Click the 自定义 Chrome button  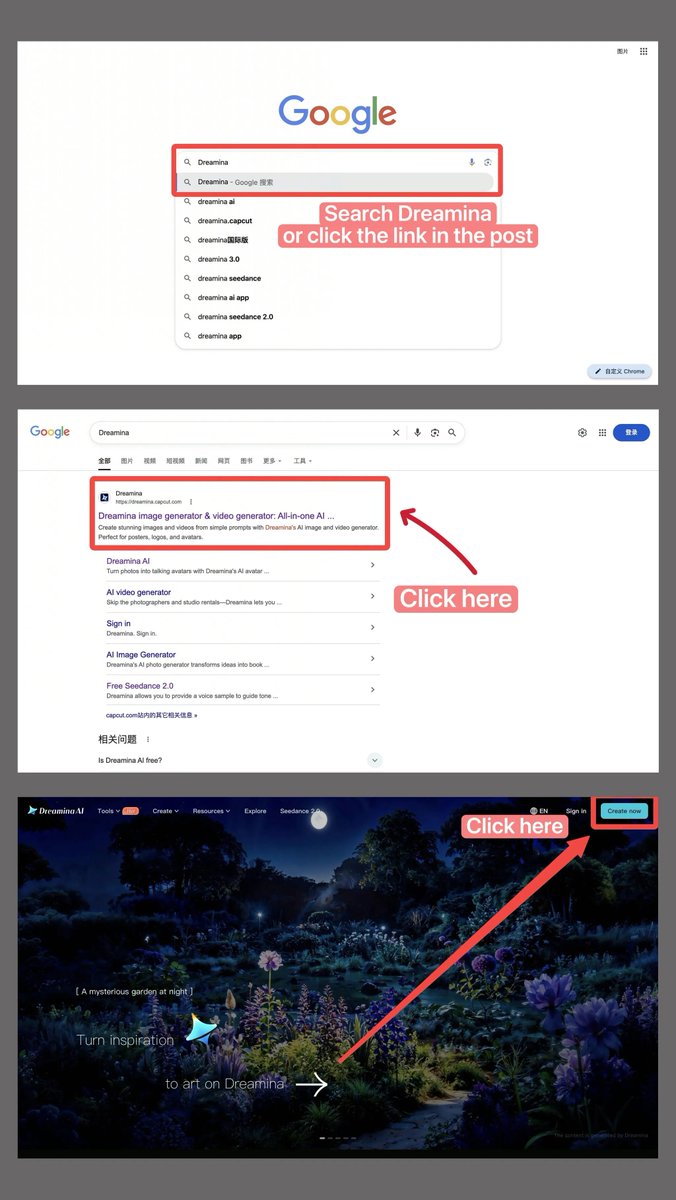pyautogui.click(x=621, y=371)
